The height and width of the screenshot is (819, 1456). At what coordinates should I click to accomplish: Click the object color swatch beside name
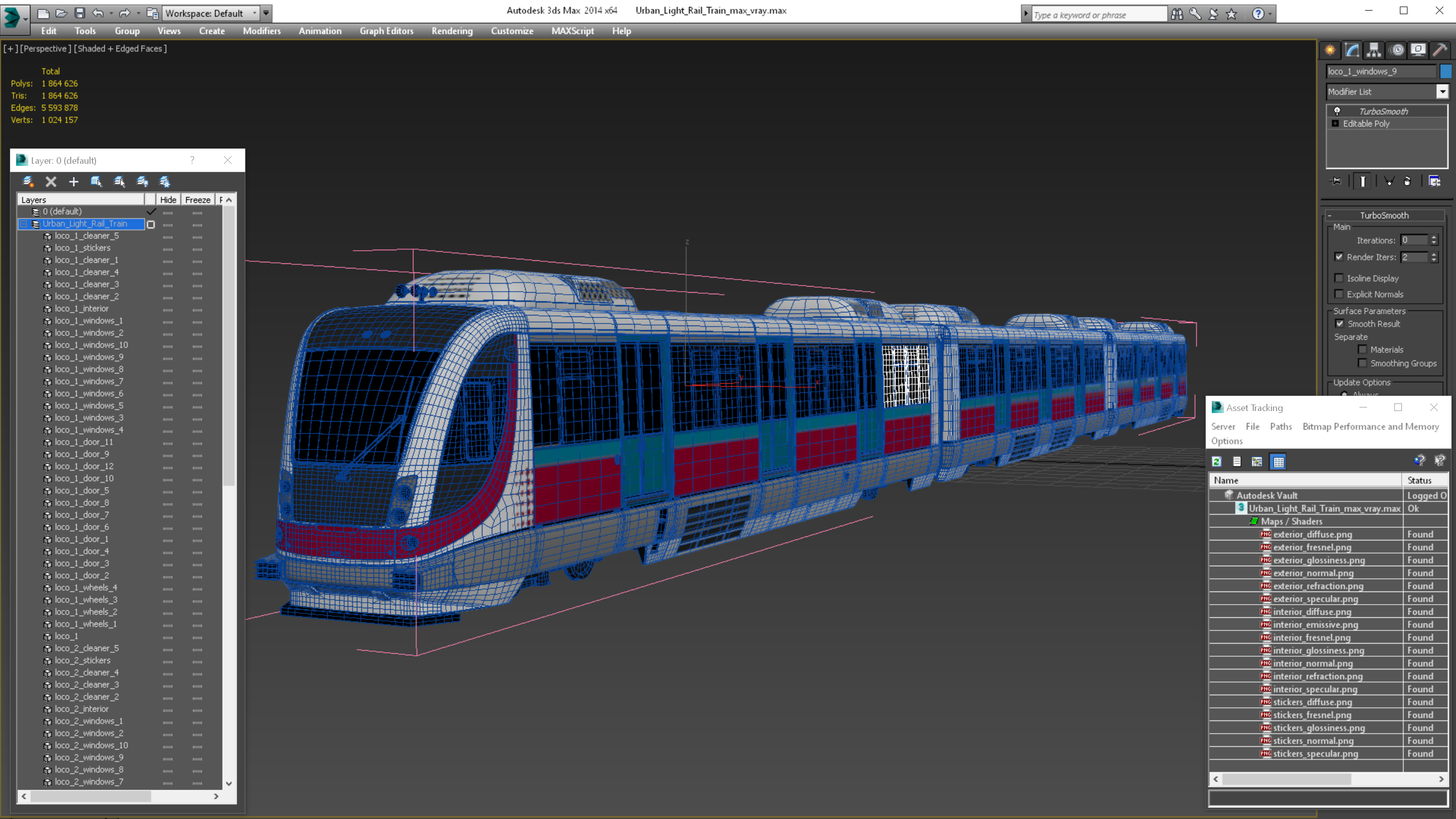pos(1445,71)
